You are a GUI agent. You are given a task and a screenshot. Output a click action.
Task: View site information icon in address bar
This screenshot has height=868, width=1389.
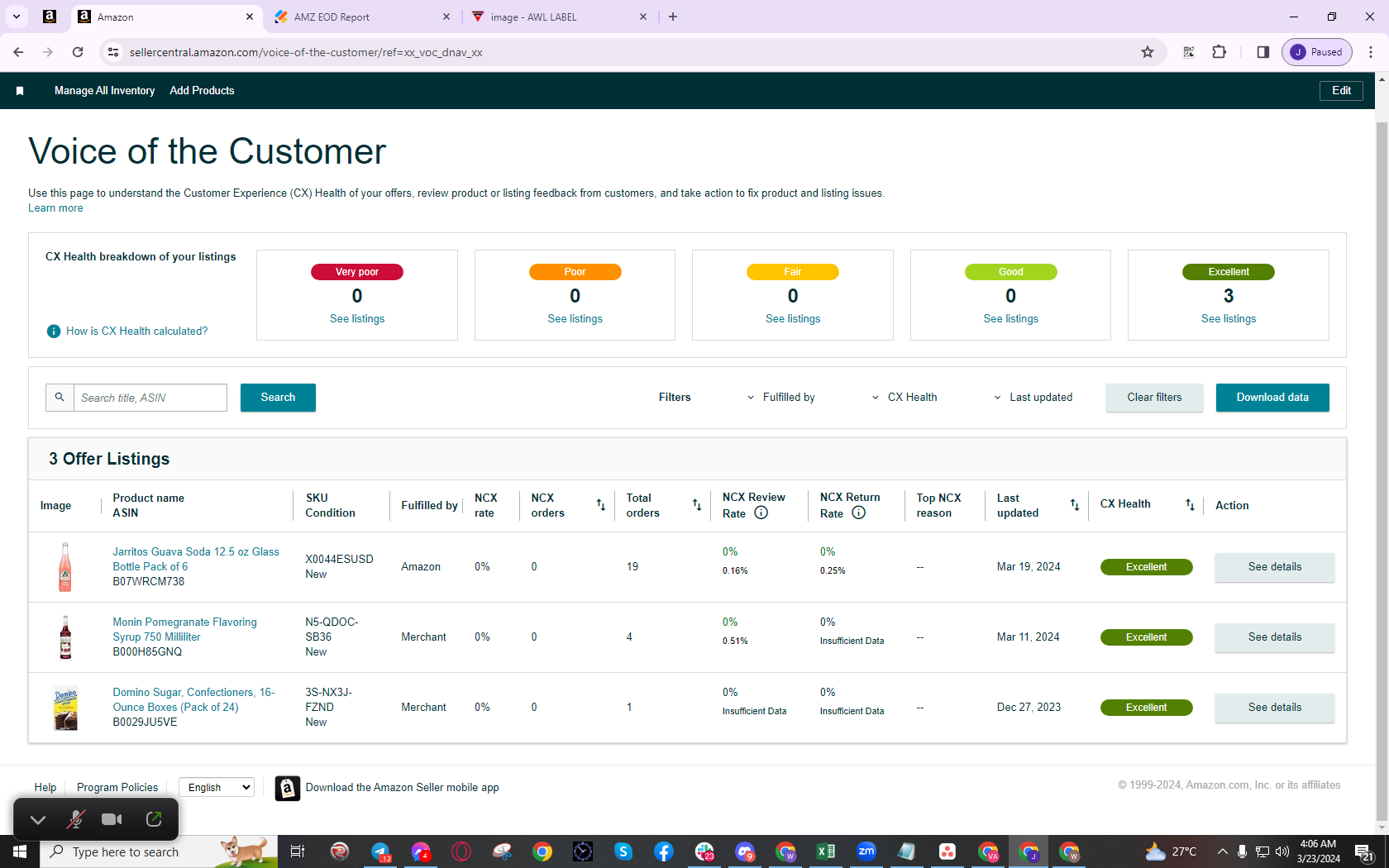[113, 52]
